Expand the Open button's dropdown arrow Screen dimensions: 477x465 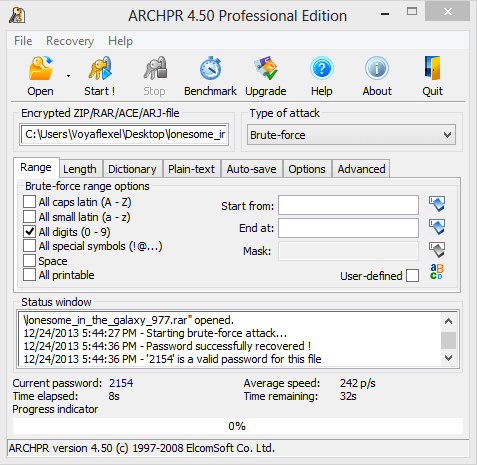68,76
